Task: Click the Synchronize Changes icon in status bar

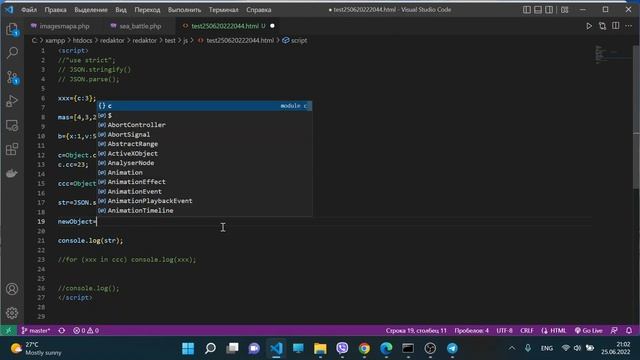Action: pos(62,330)
